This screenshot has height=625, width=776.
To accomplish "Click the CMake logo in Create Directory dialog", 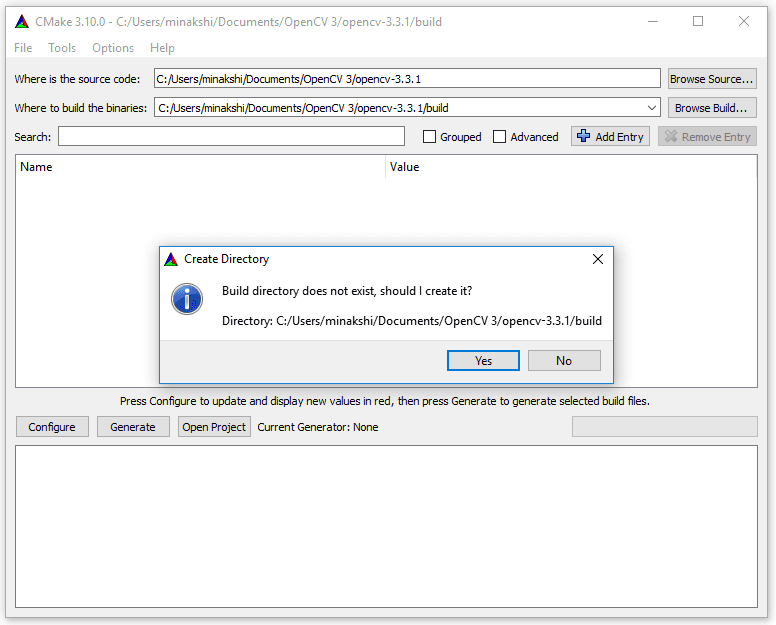I will tap(171, 259).
